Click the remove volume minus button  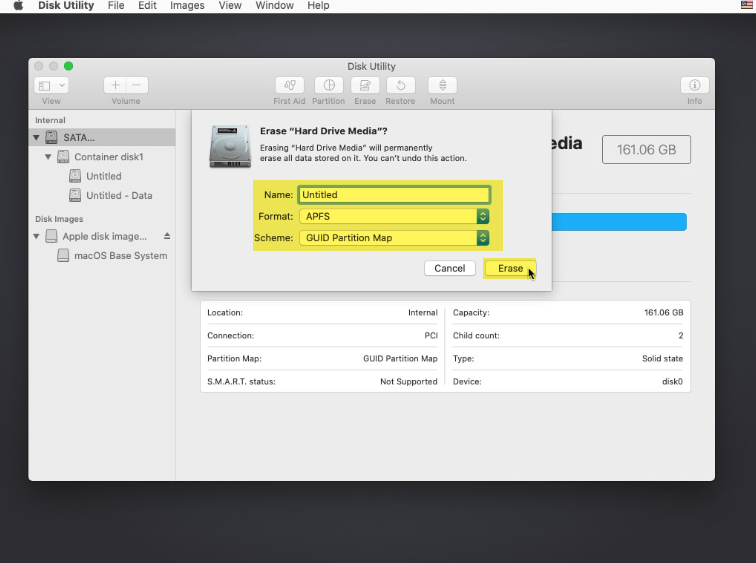(137, 85)
